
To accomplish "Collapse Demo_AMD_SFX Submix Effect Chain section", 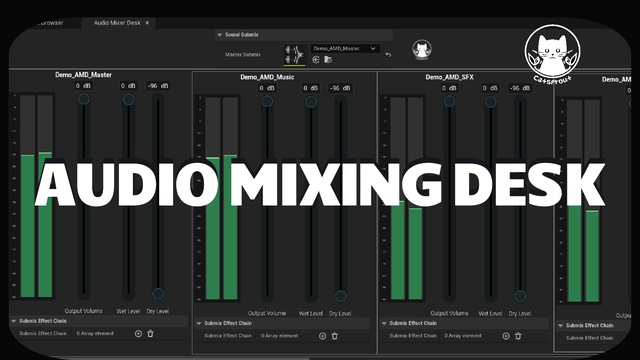I will 384,324.
